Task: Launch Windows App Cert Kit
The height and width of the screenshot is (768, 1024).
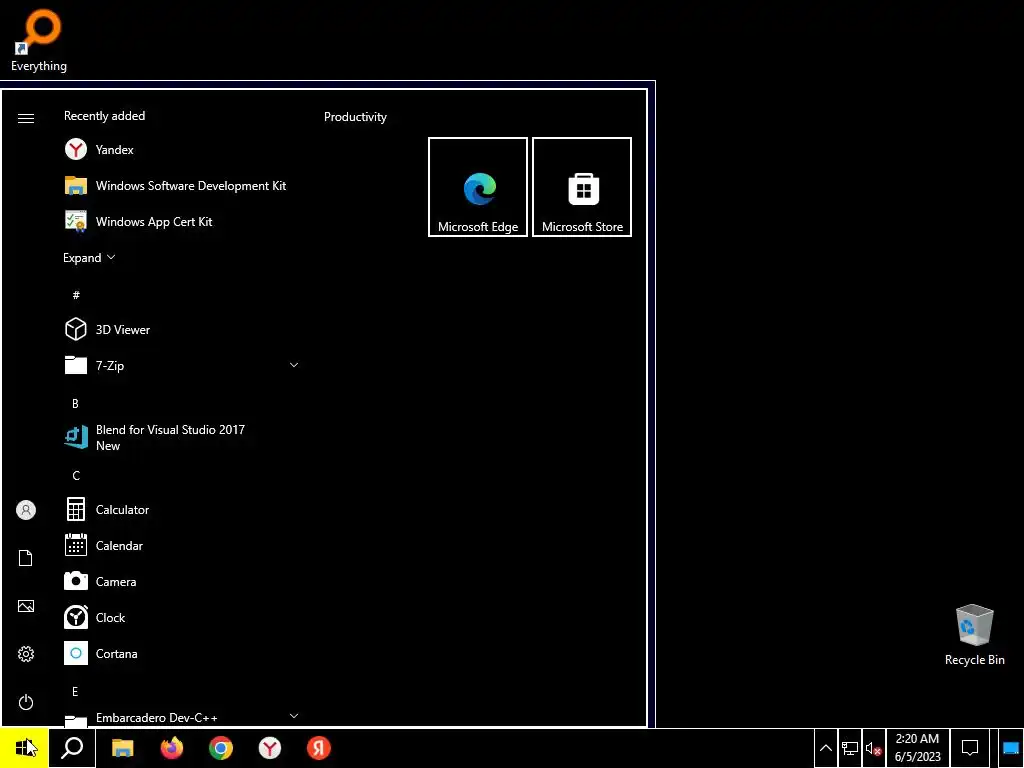Action: tap(182, 221)
